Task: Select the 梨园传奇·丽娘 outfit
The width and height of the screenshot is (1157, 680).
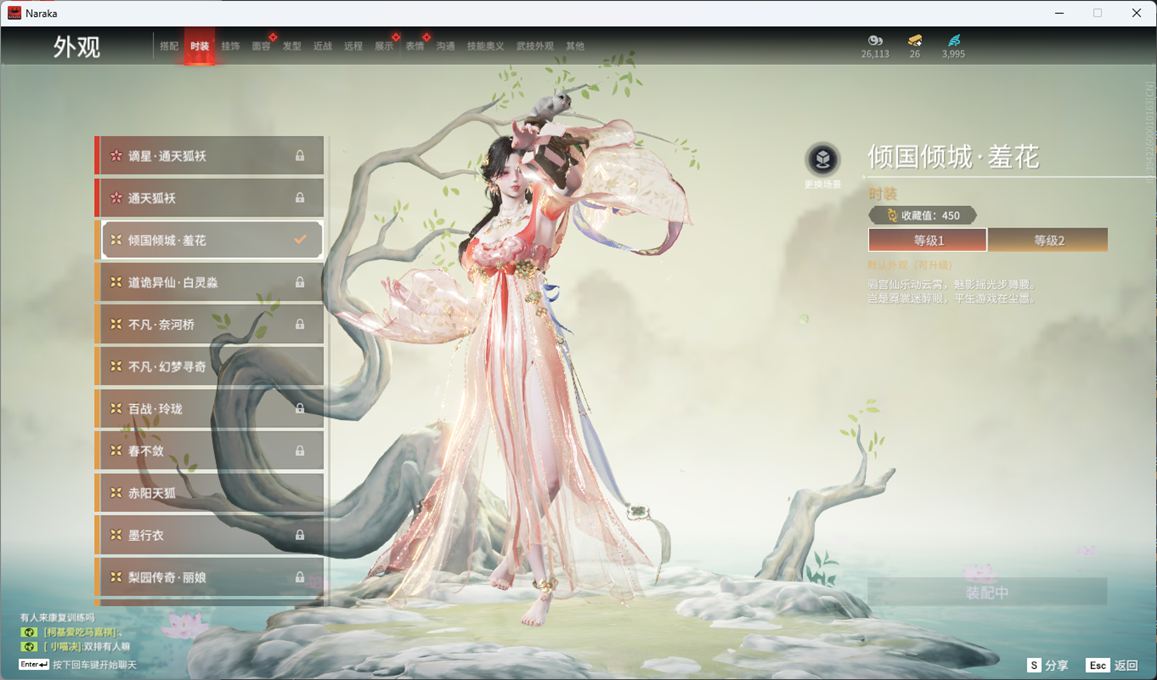Action: pos(210,577)
